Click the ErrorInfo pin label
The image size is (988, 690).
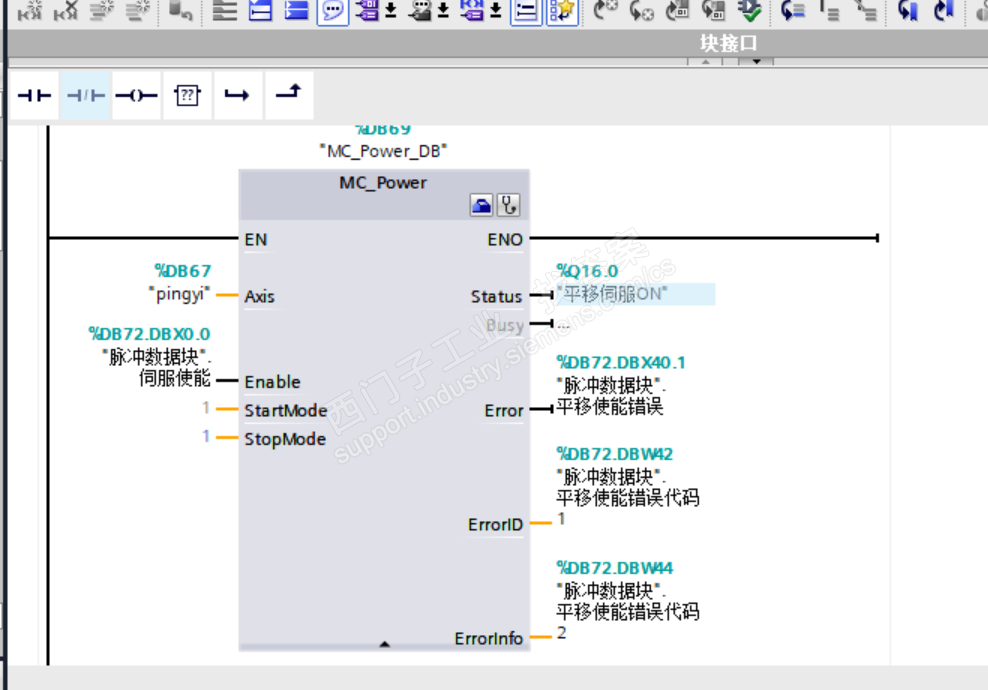[488, 639]
